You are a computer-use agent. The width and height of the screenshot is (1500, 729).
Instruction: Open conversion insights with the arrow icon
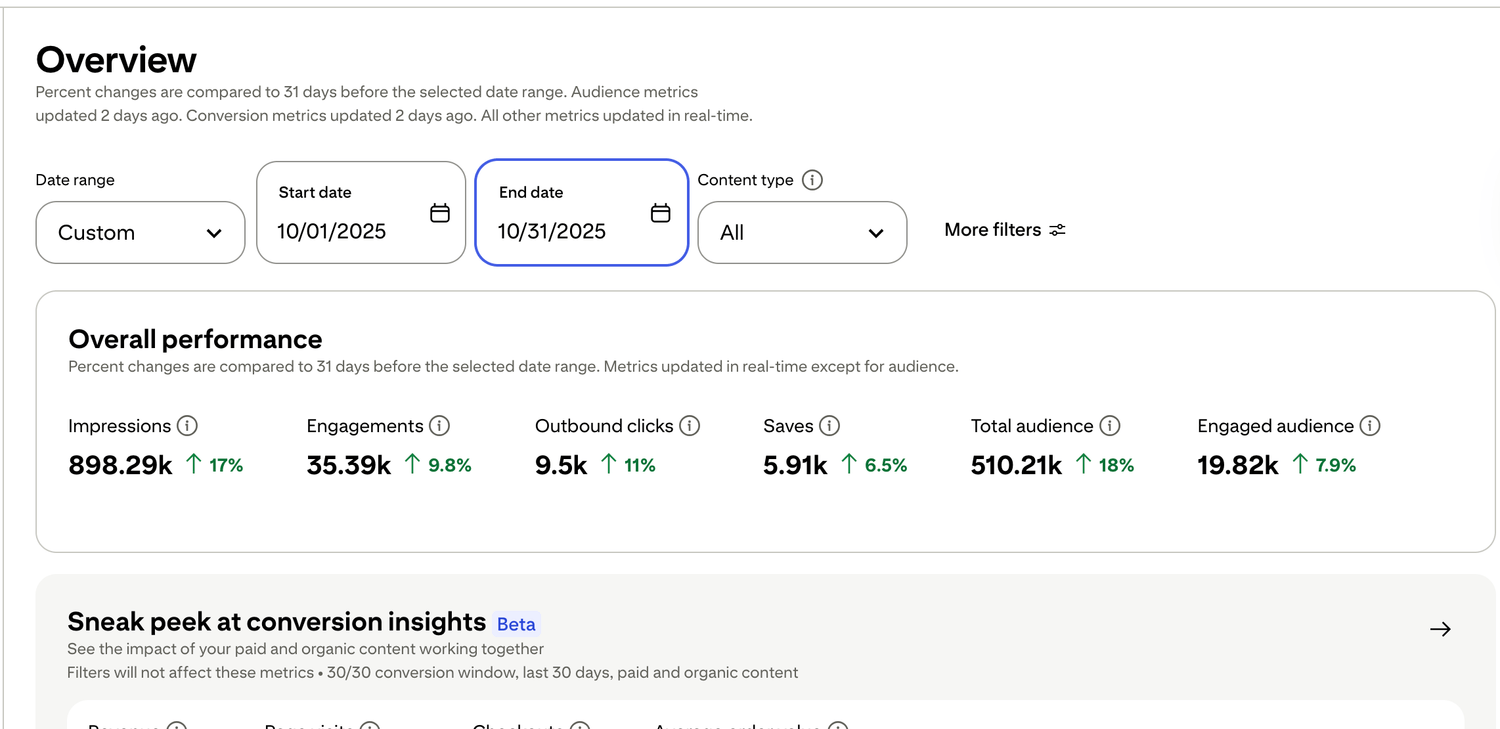1440,629
